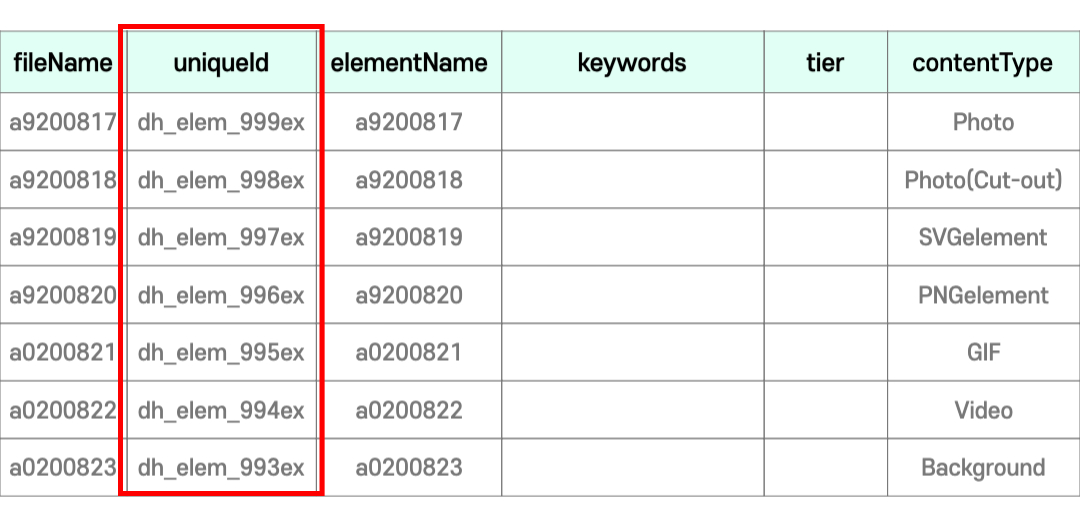This screenshot has height=520, width=1080.
Task: Click the empty keywords cell for dh_elem_999ex
Action: pyautogui.click(x=632, y=122)
